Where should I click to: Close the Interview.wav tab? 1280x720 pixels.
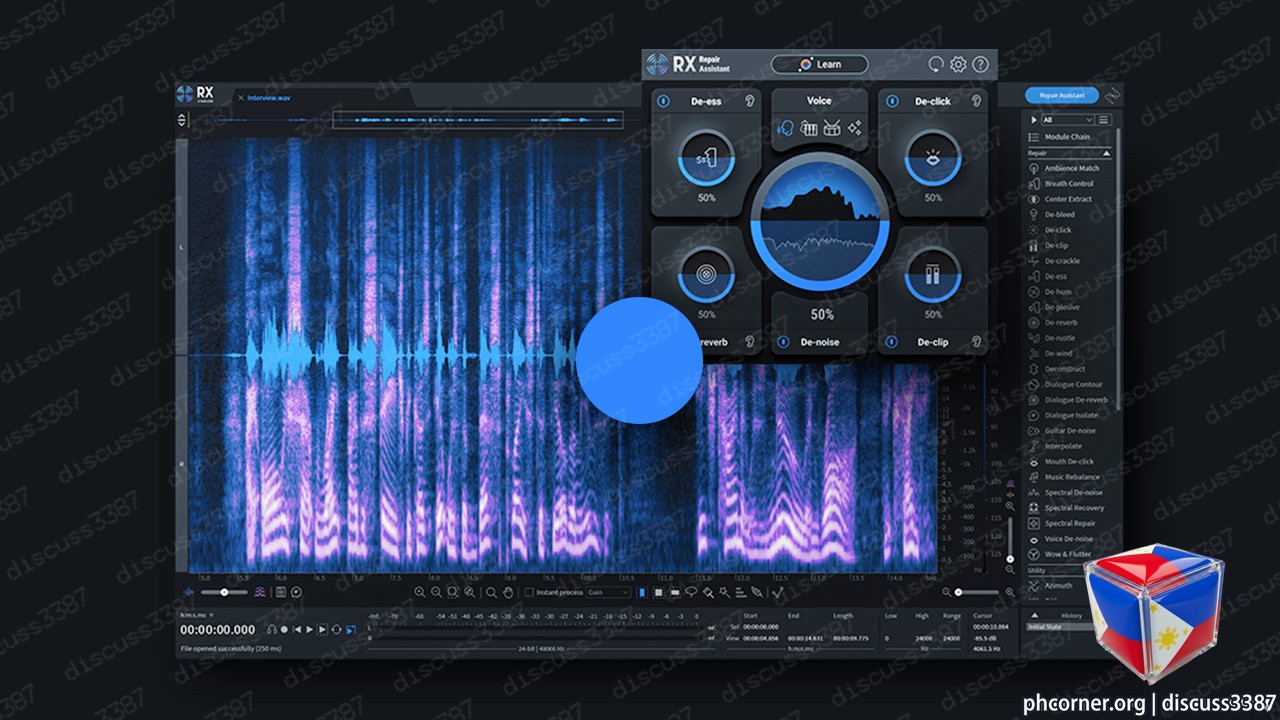pos(240,98)
